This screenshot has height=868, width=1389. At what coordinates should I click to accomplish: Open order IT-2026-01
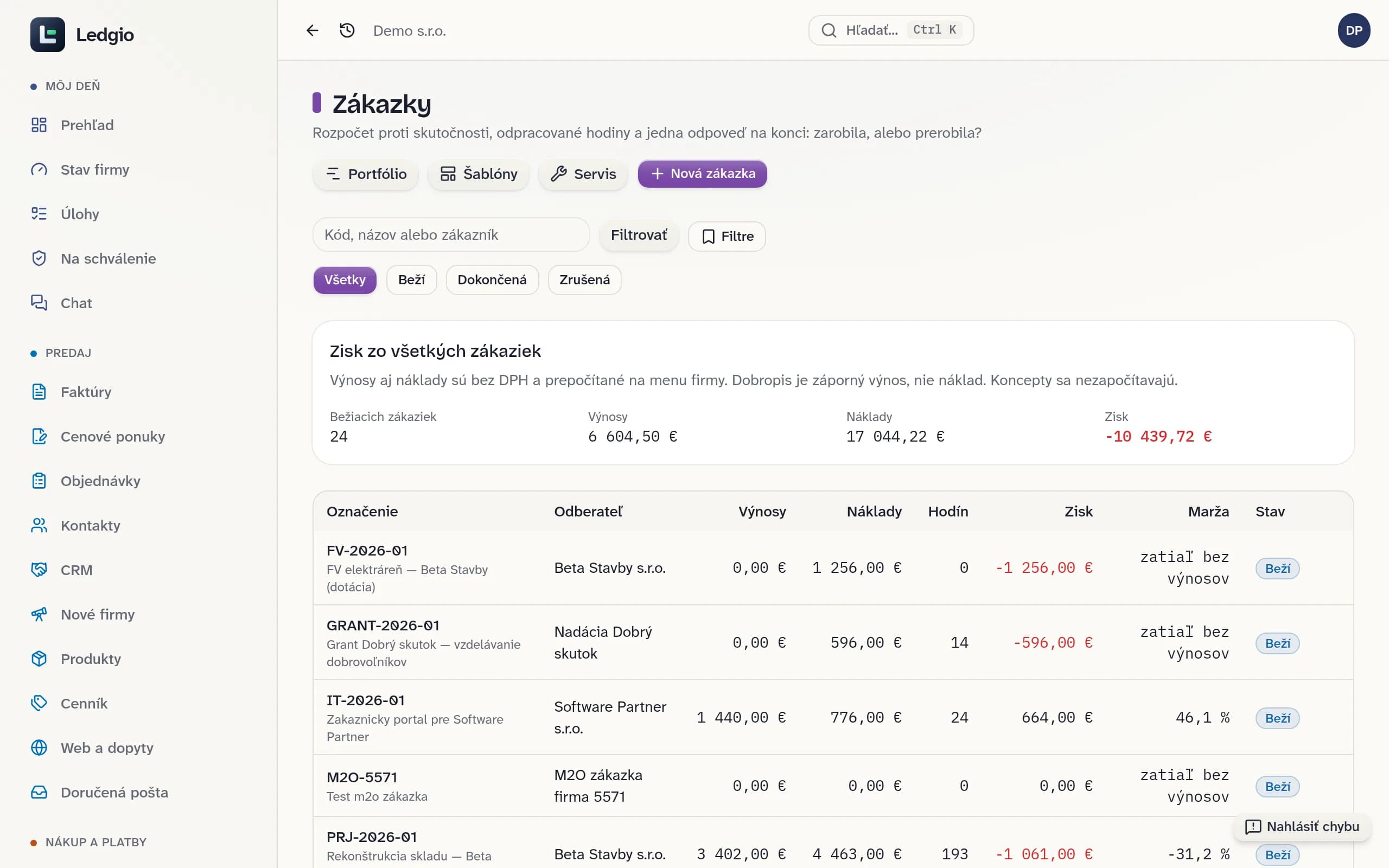[x=366, y=700]
